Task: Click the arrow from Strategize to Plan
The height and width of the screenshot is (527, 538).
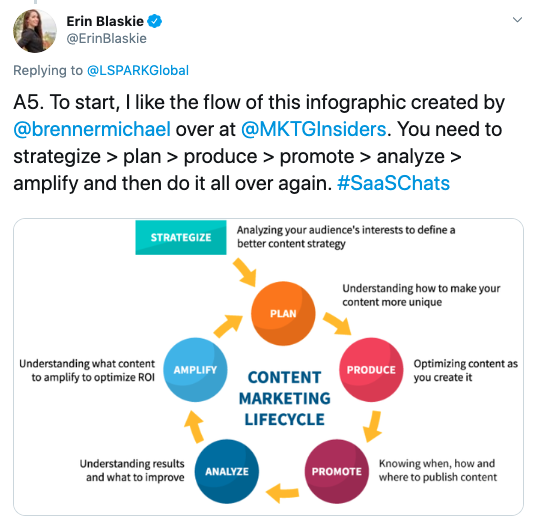Action: pos(245,272)
